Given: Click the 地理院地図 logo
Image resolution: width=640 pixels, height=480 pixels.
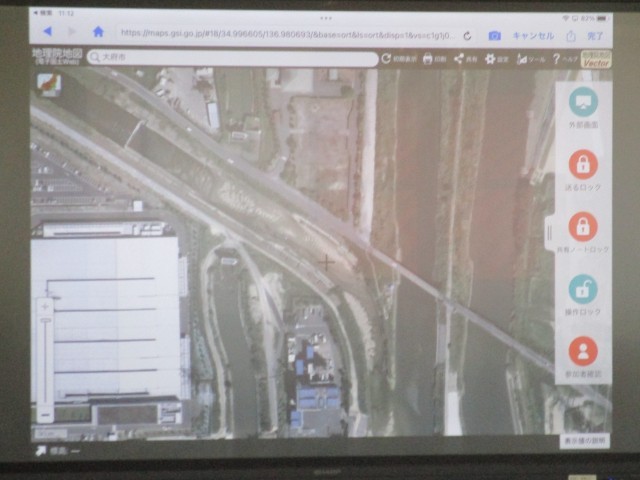Looking at the screenshot, I should coord(58,56).
